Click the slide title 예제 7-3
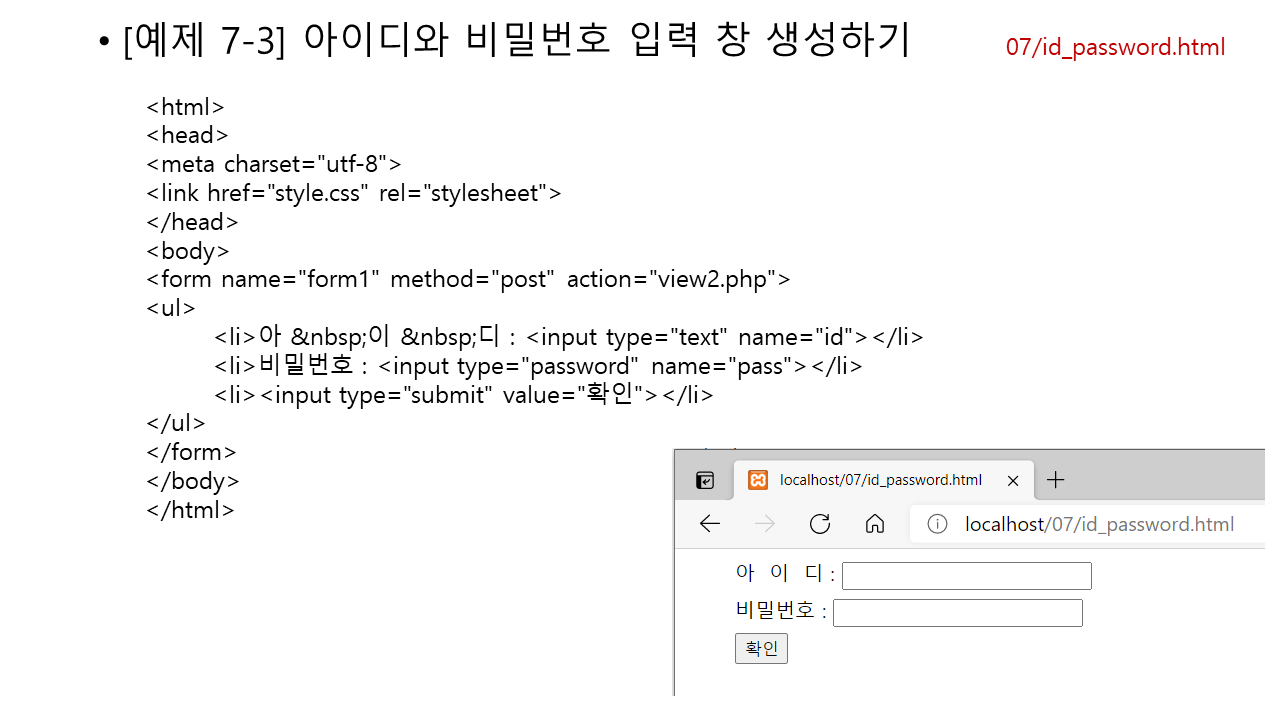This screenshot has height=720, width=1280. pos(515,42)
